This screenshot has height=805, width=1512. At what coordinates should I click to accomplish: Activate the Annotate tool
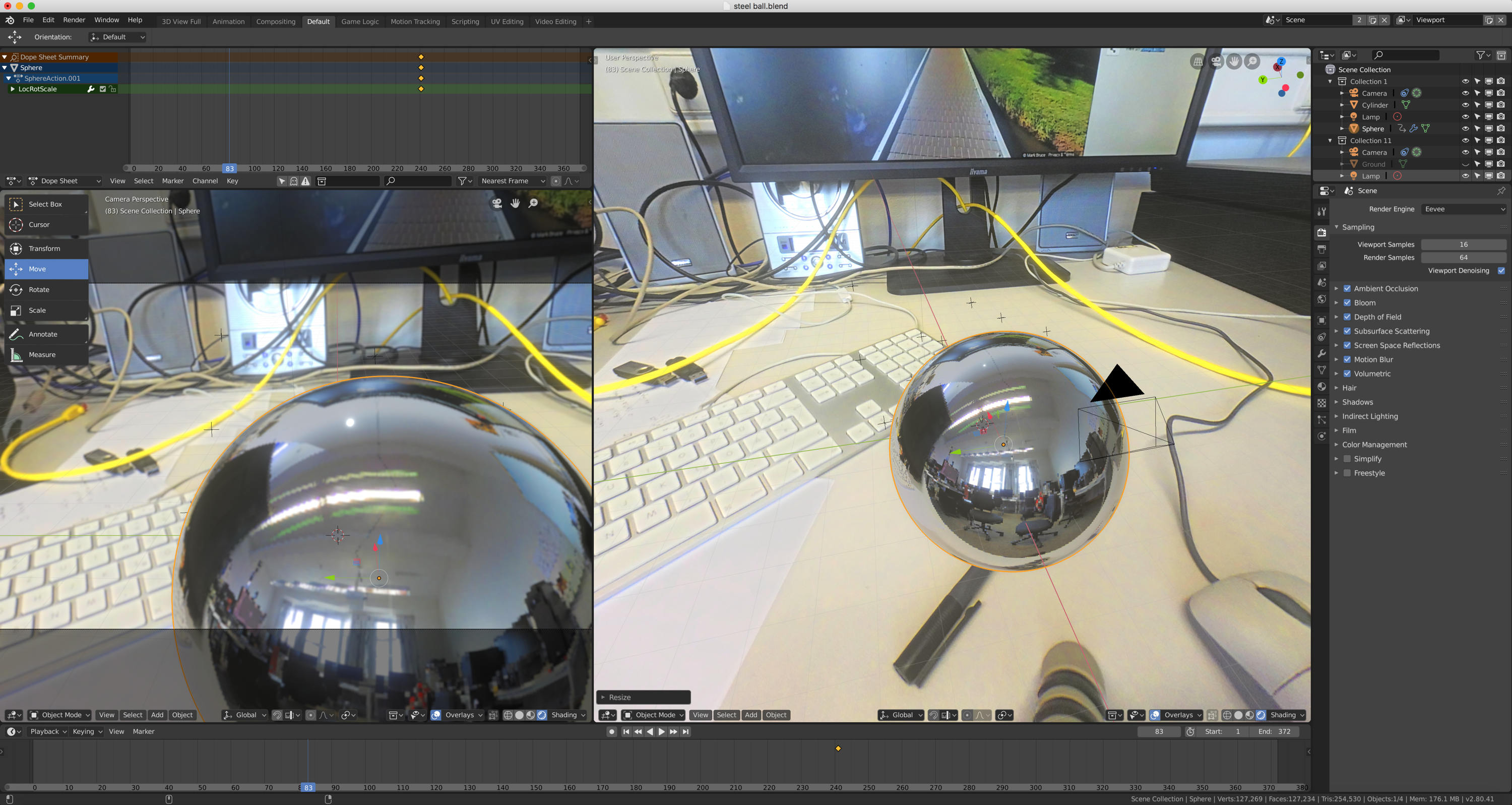(46, 334)
